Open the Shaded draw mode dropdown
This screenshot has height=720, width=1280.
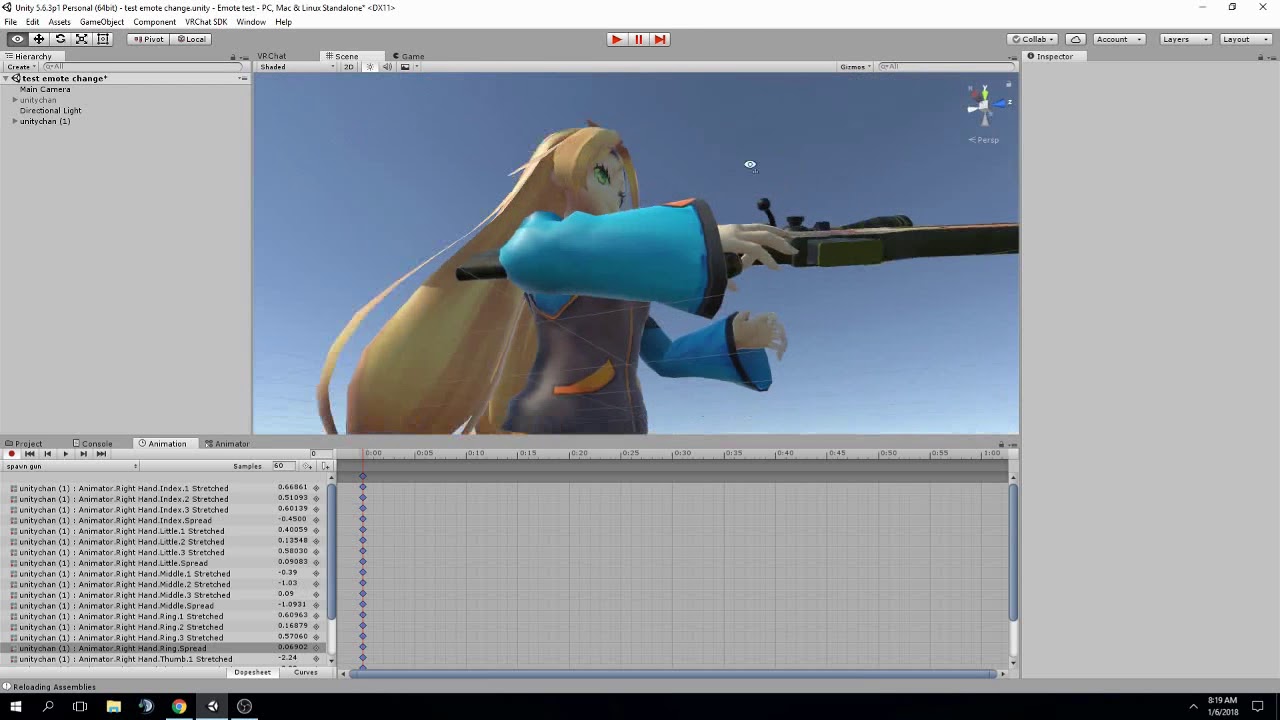(297, 67)
